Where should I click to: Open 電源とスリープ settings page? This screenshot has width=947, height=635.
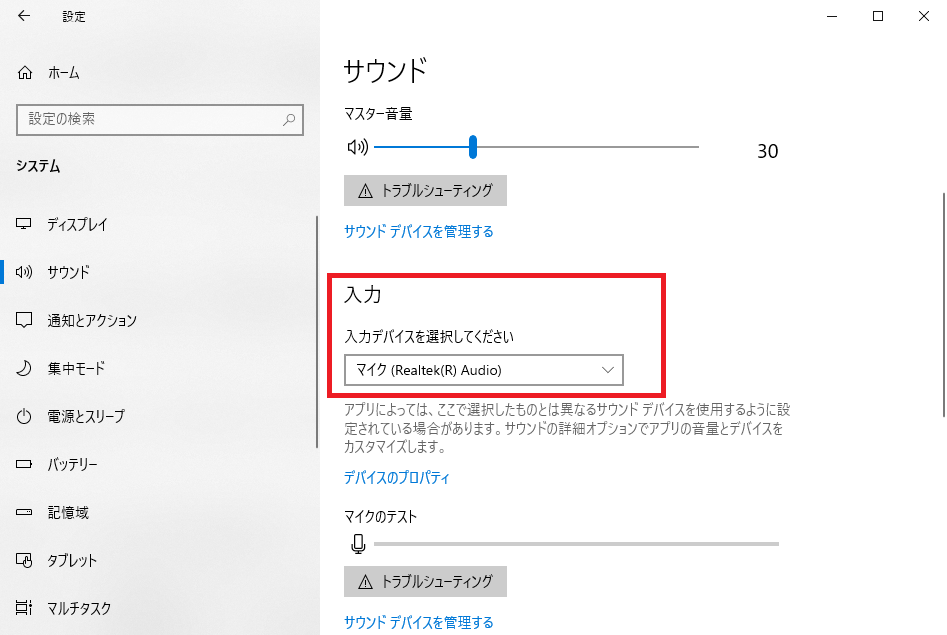tap(86, 416)
